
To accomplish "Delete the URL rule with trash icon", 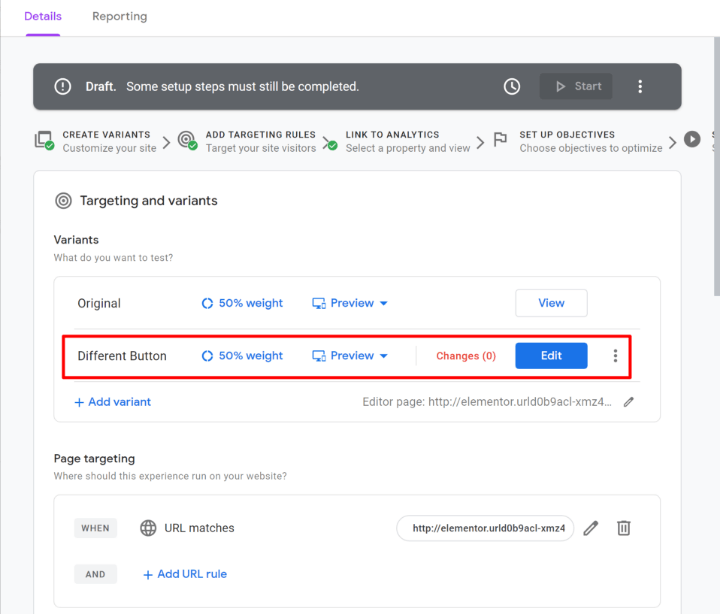I will tap(624, 528).
